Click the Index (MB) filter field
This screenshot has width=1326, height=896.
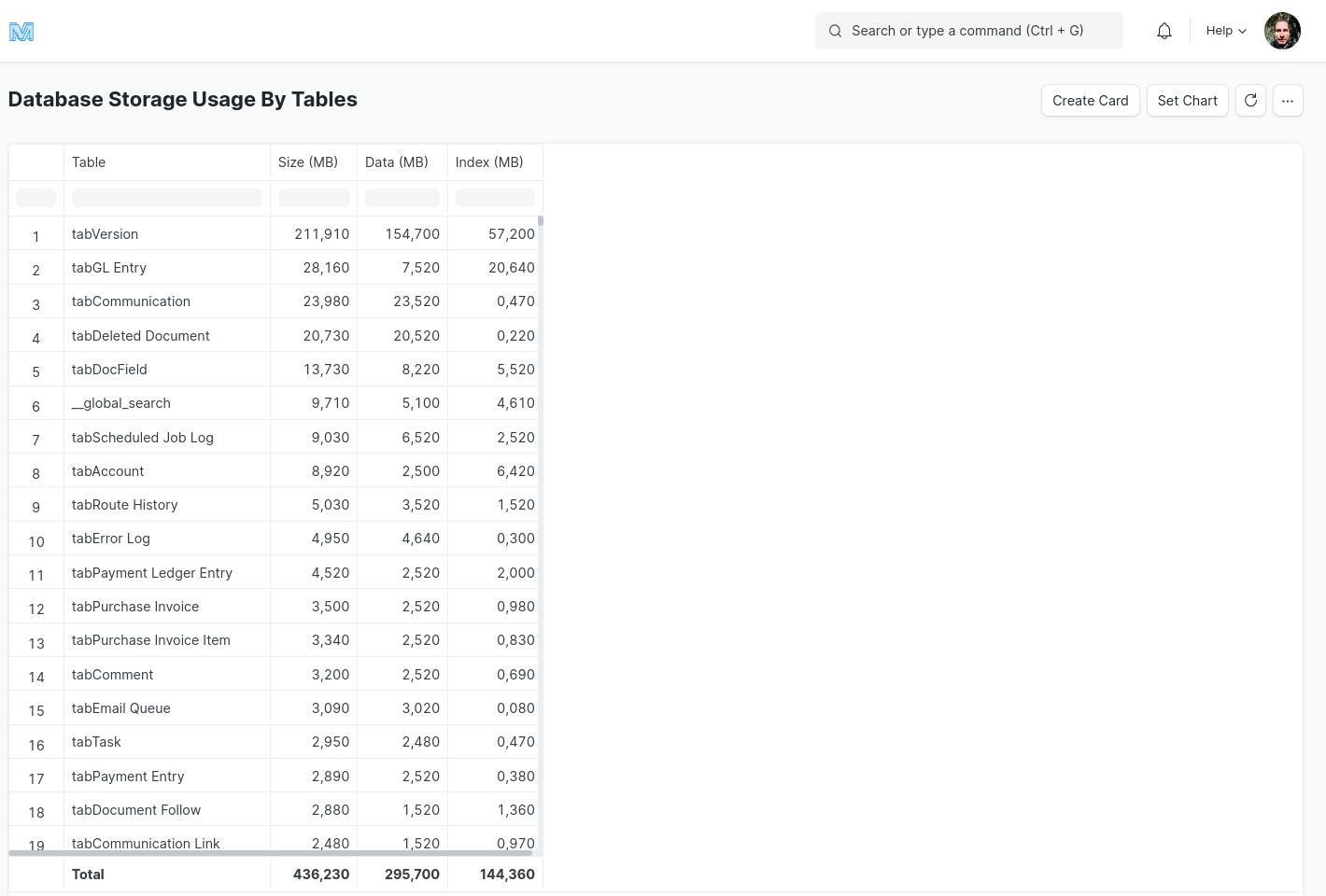click(495, 198)
